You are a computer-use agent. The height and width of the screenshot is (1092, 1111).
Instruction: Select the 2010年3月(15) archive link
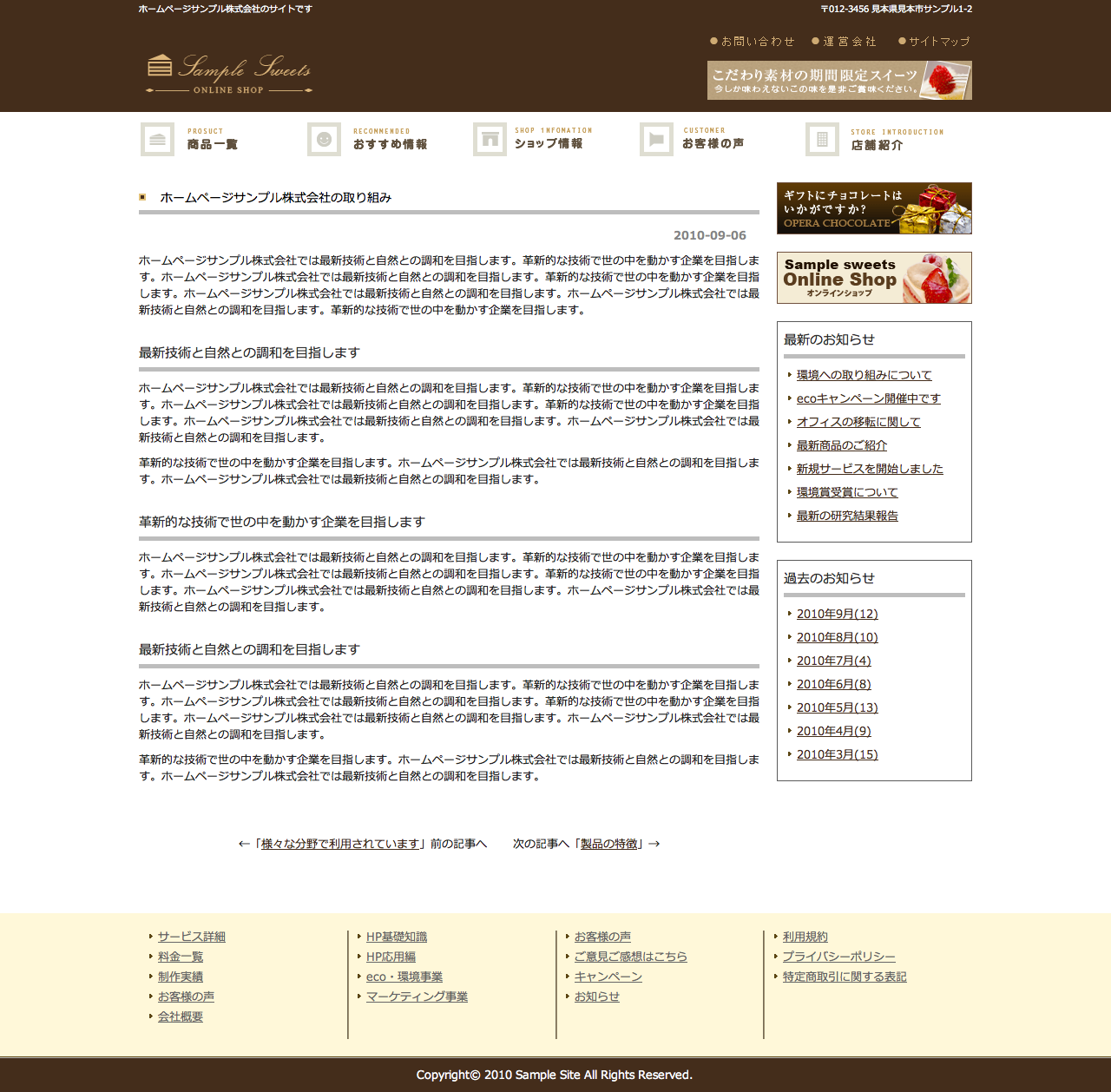tap(837, 754)
